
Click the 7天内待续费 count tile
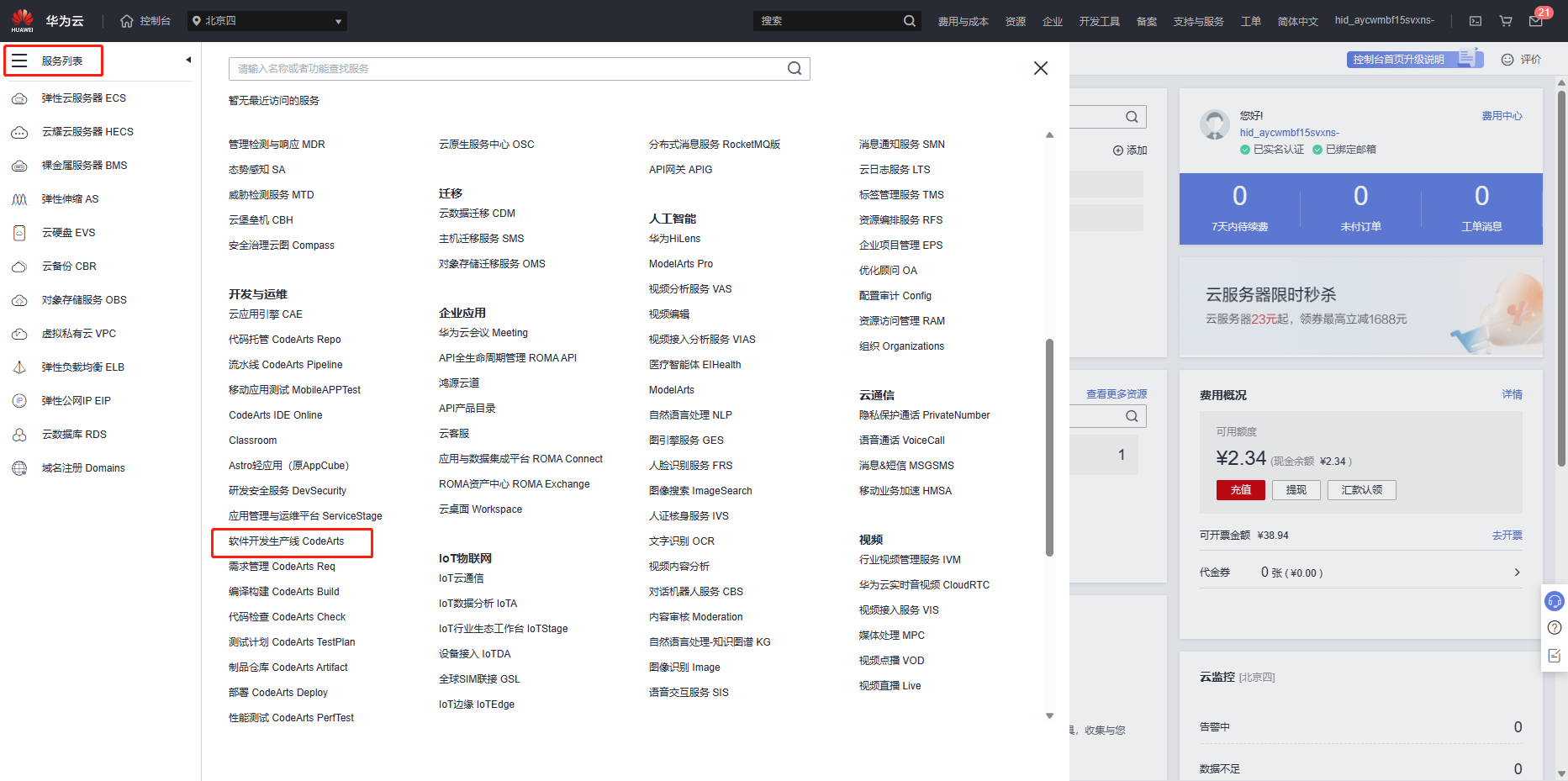point(1240,208)
